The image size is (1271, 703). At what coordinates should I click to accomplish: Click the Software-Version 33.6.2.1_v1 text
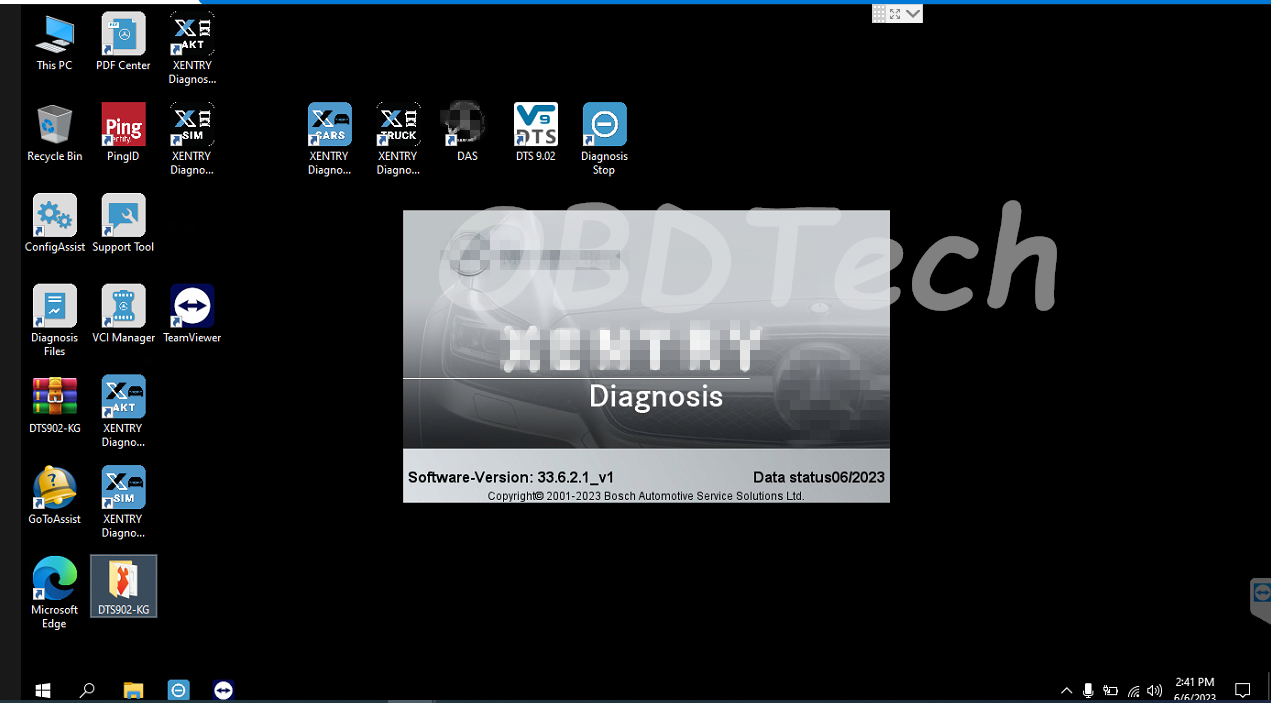point(511,477)
